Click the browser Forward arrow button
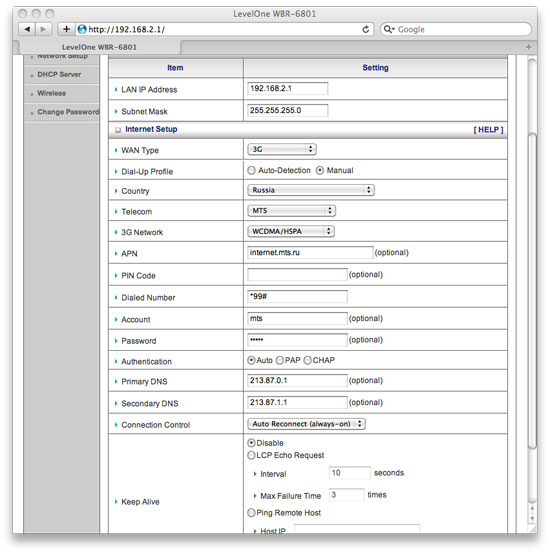This screenshot has width=550, height=553. click(43, 29)
